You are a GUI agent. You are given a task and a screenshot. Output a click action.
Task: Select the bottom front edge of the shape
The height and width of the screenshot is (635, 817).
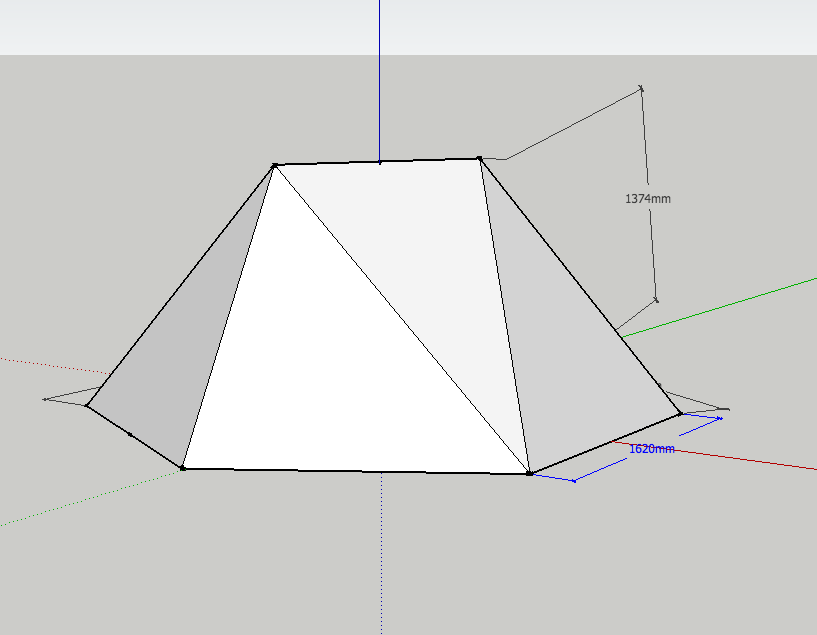click(x=356, y=471)
